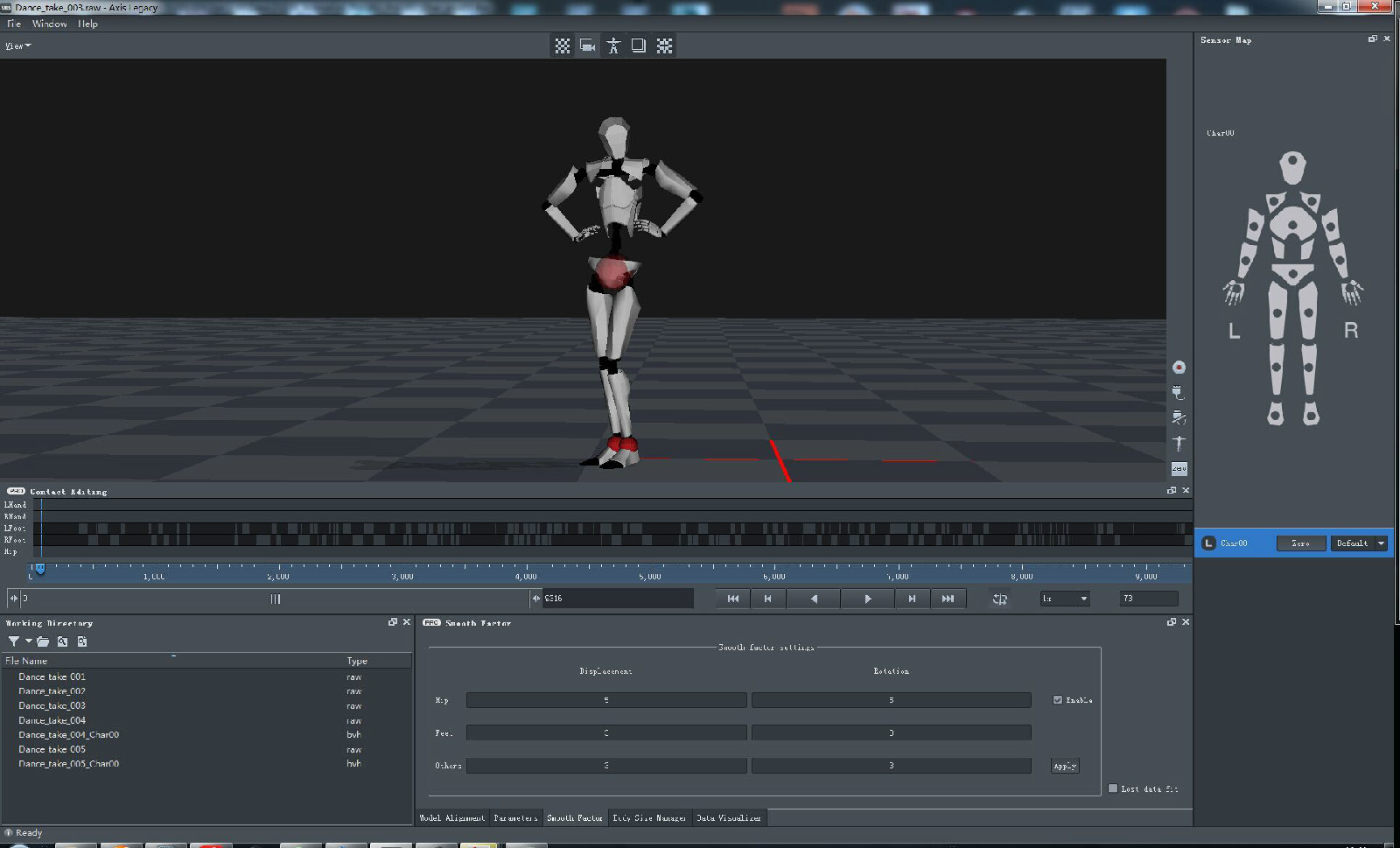Click the T-pose figure icon in top toolbar
The height and width of the screenshot is (848, 1400).
click(x=613, y=46)
